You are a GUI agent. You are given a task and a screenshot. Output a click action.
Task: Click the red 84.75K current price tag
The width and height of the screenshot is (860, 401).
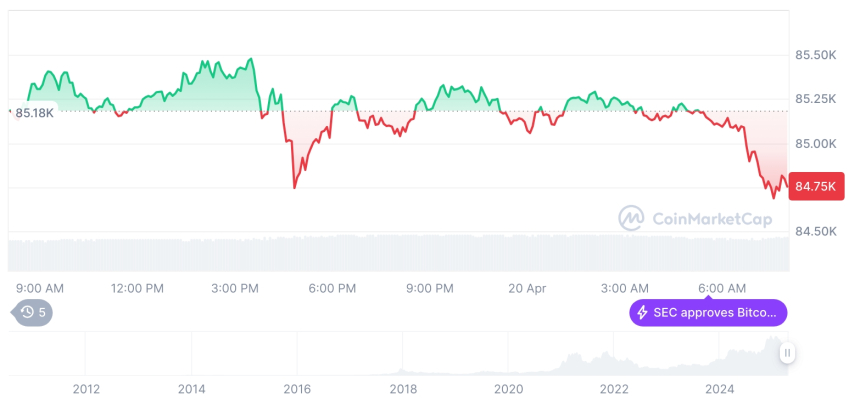[816, 185]
